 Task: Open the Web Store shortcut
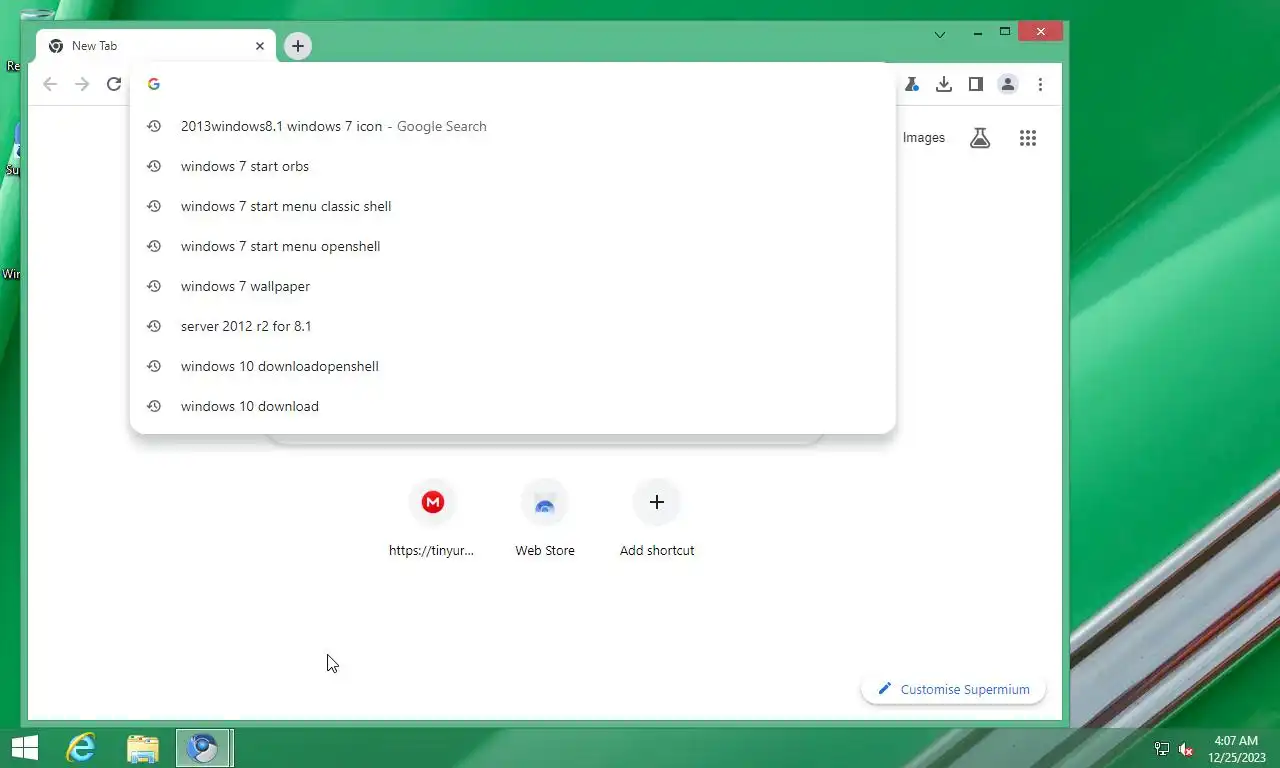pyautogui.click(x=545, y=518)
